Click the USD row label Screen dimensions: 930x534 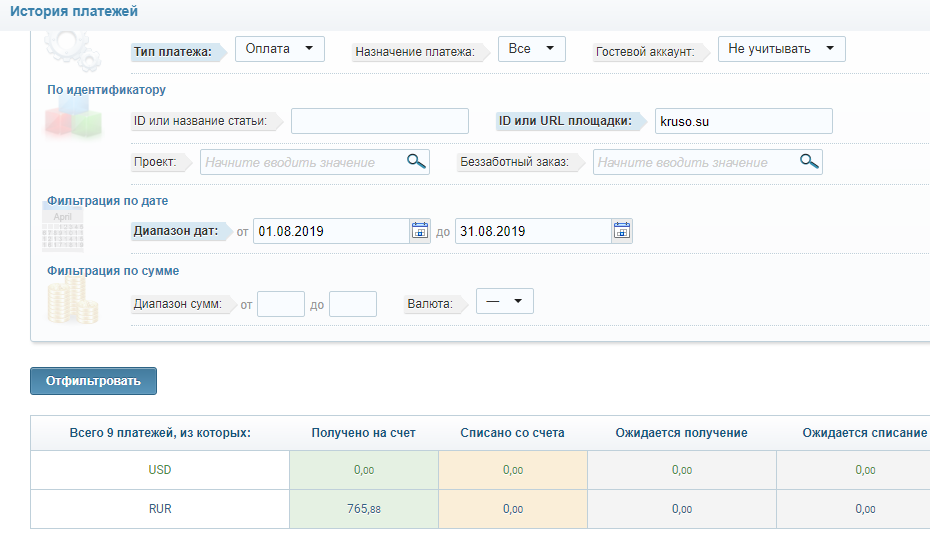click(x=160, y=470)
